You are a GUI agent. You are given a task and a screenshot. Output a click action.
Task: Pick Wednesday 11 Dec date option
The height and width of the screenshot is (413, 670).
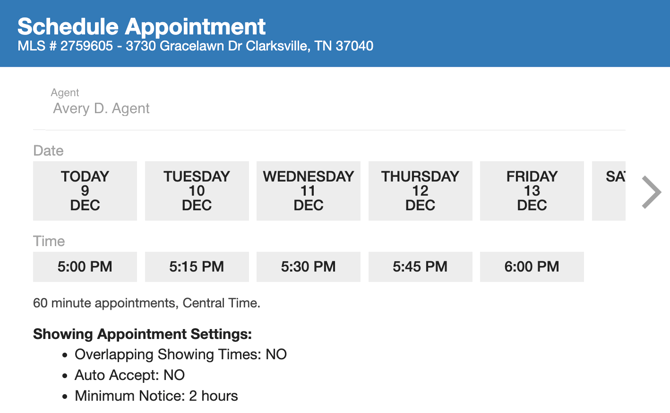308,191
